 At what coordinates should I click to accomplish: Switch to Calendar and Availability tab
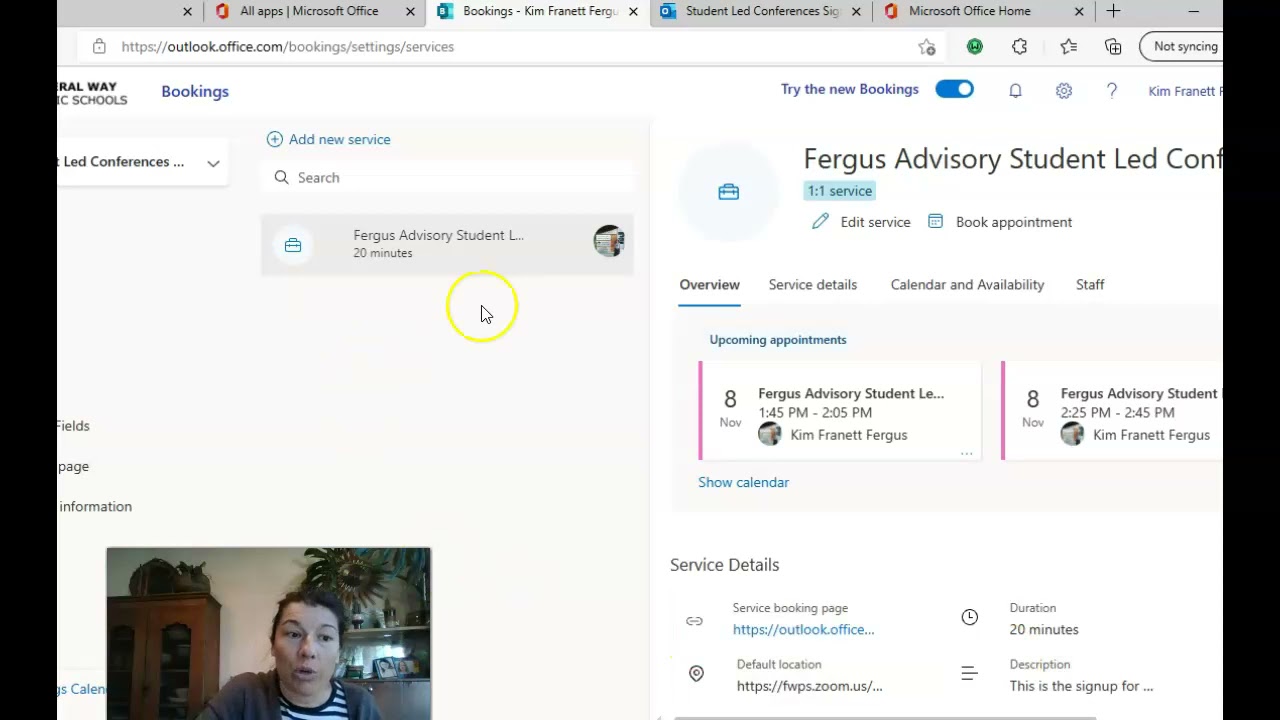(x=967, y=285)
